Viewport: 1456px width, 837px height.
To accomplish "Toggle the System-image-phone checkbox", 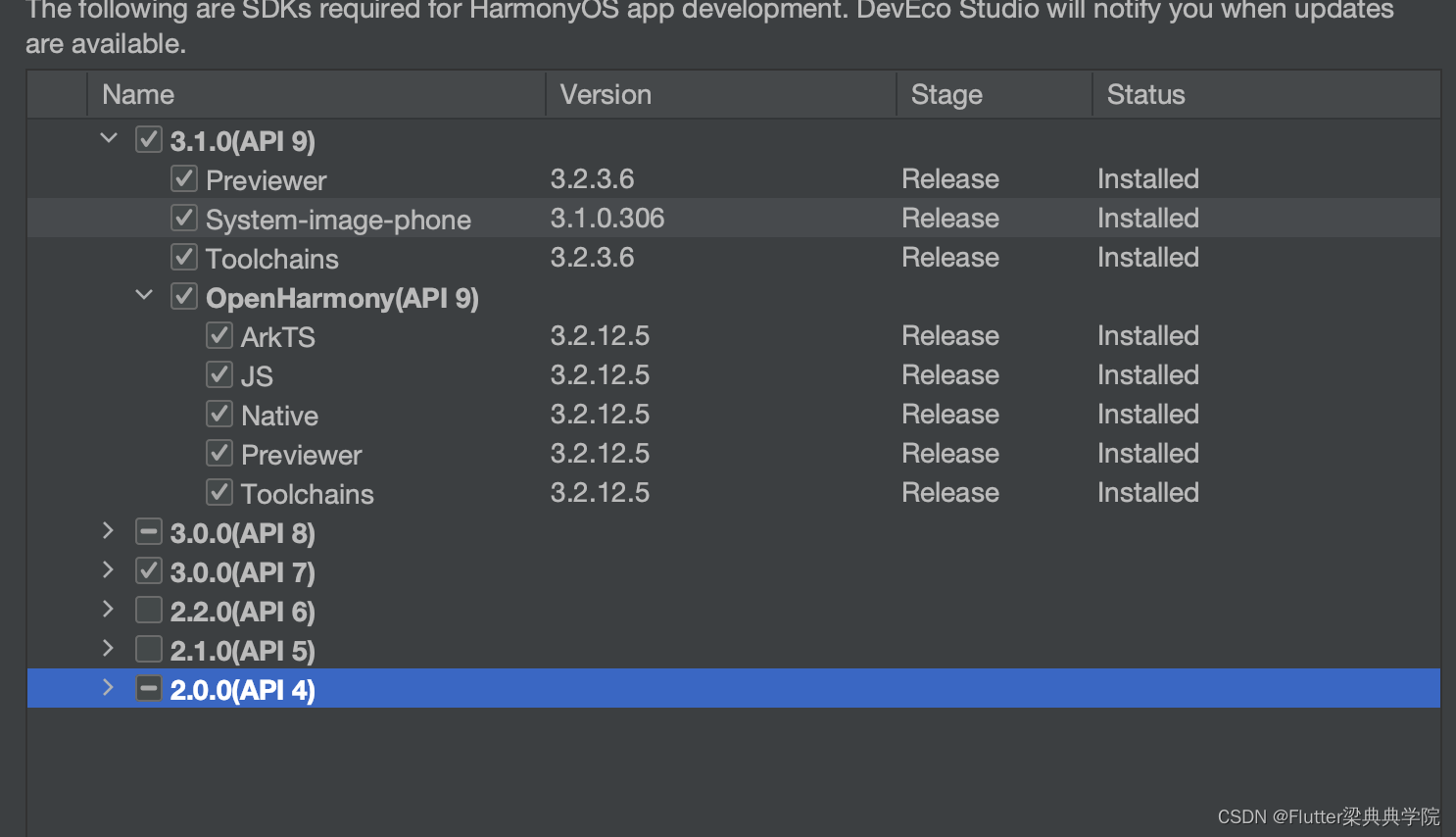I will pos(184,218).
